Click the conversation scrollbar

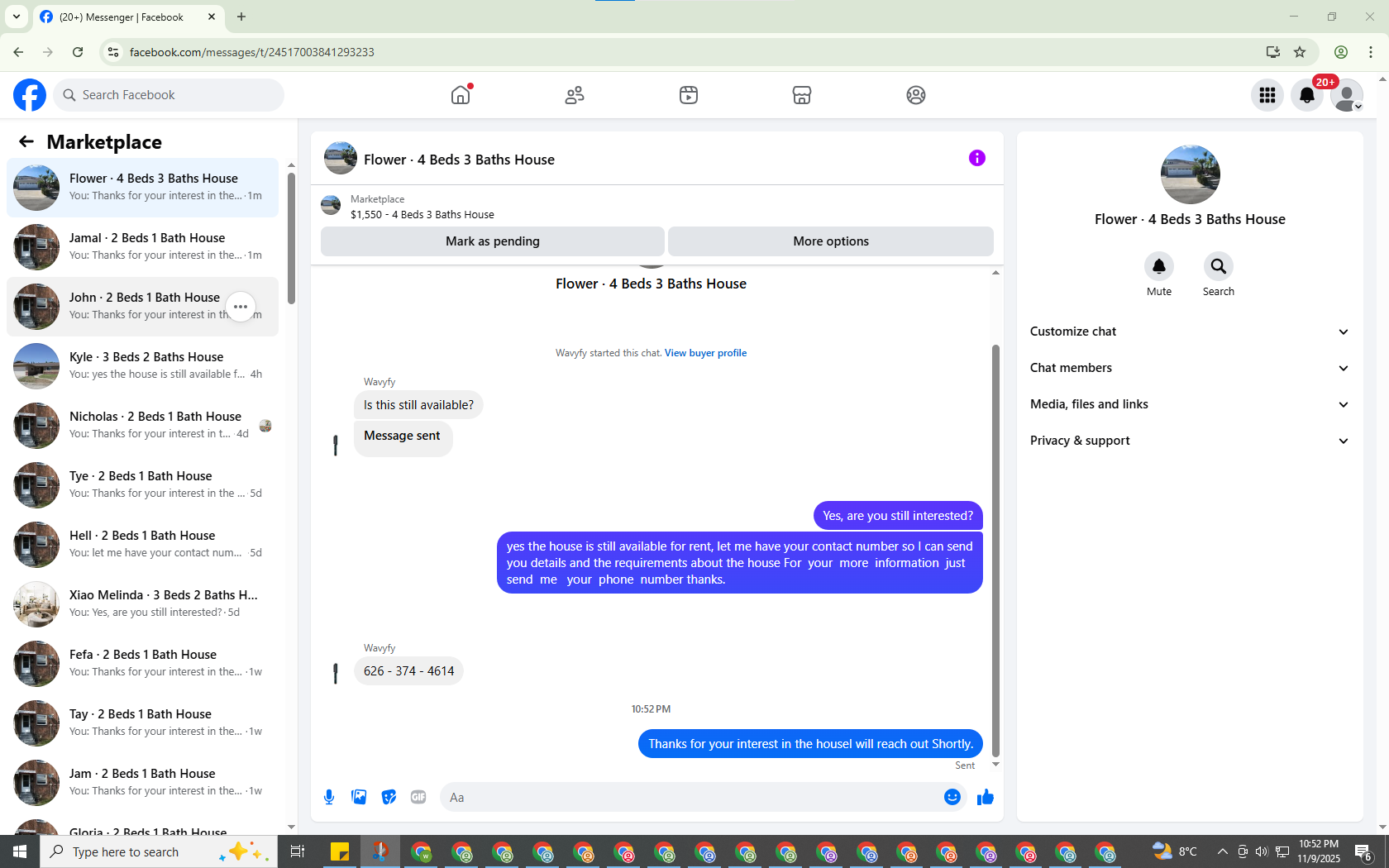coord(995,550)
